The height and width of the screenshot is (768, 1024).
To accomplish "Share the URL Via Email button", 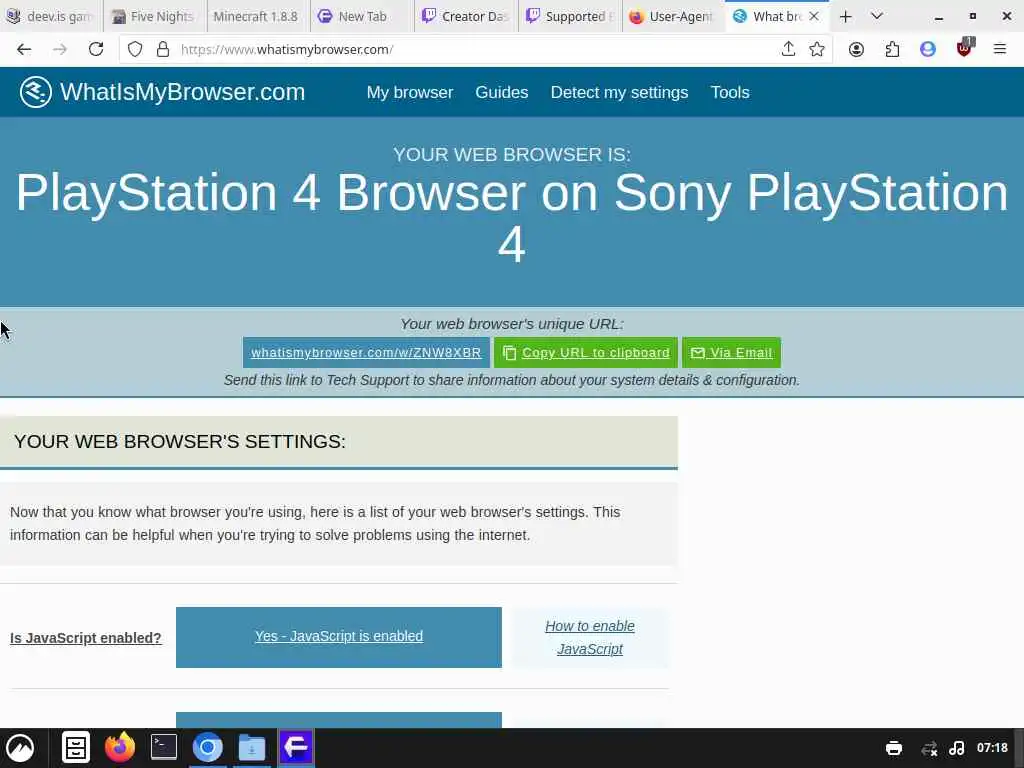I will click(x=731, y=353).
